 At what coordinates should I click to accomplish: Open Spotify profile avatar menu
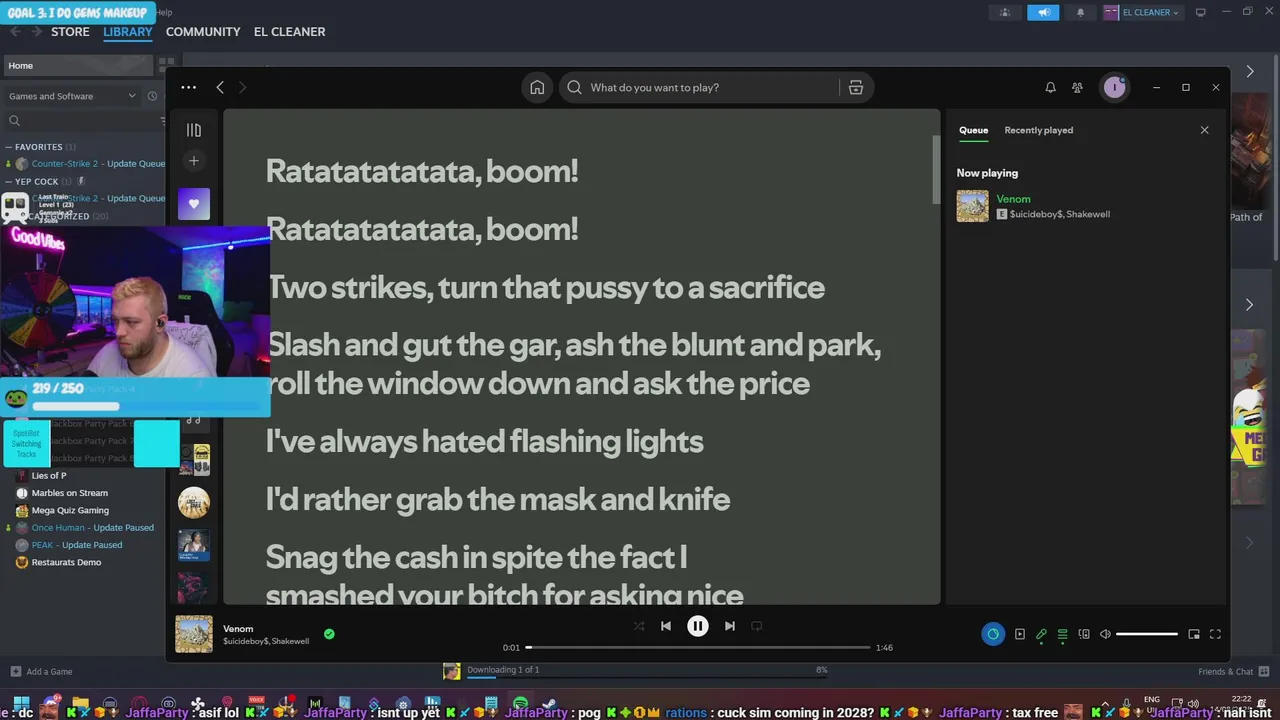[1114, 87]
